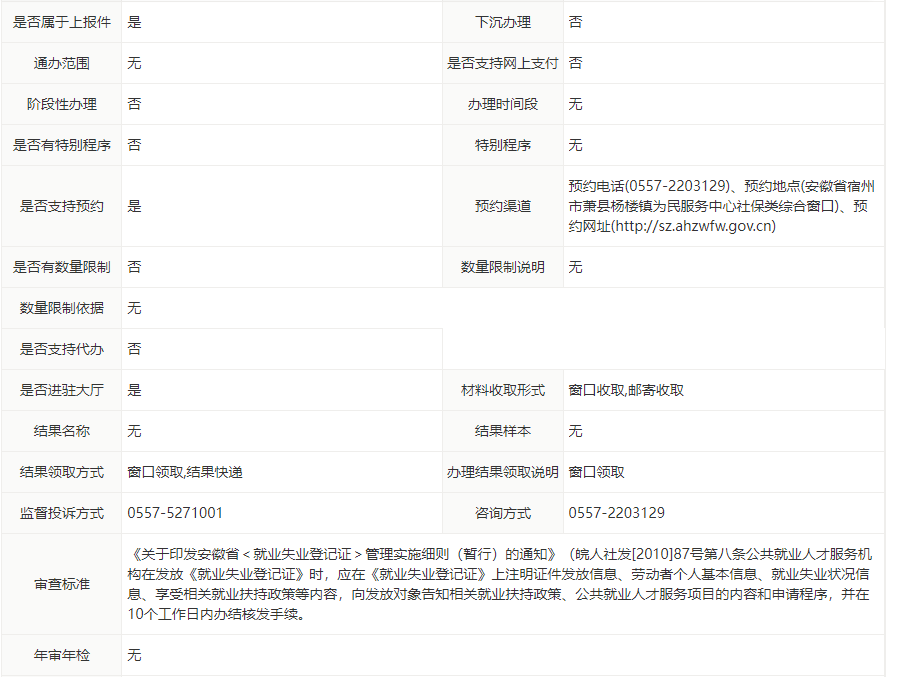Image resolution: width=898 pixels, height=677 pixels.
Task: Click the 是否支持代办 label cell
Action: coord(61,349)
